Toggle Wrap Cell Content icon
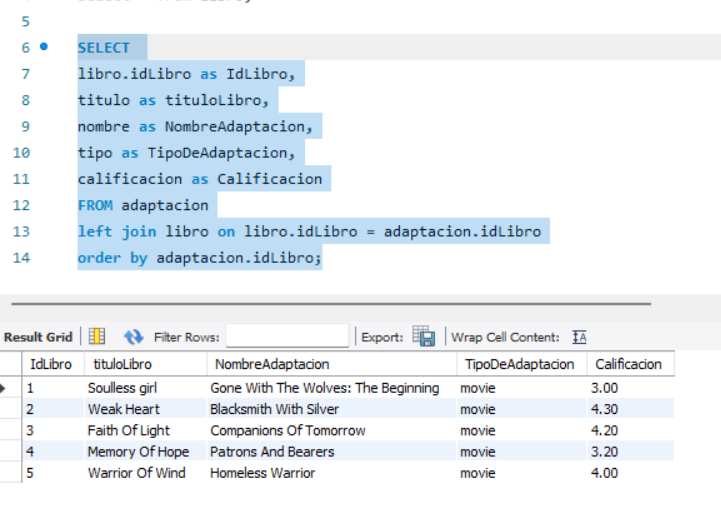This screenshot has height=515, width=721. click(x=579, y=337)
